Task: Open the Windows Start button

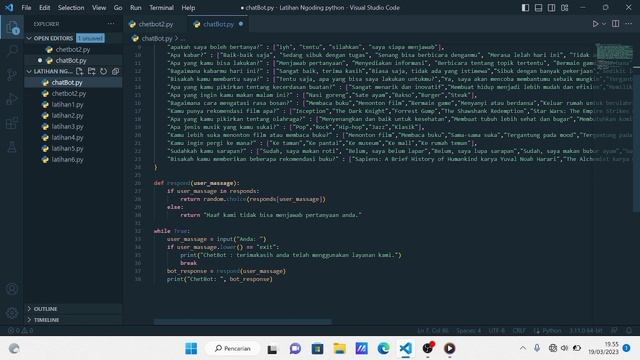Action: 191,349
